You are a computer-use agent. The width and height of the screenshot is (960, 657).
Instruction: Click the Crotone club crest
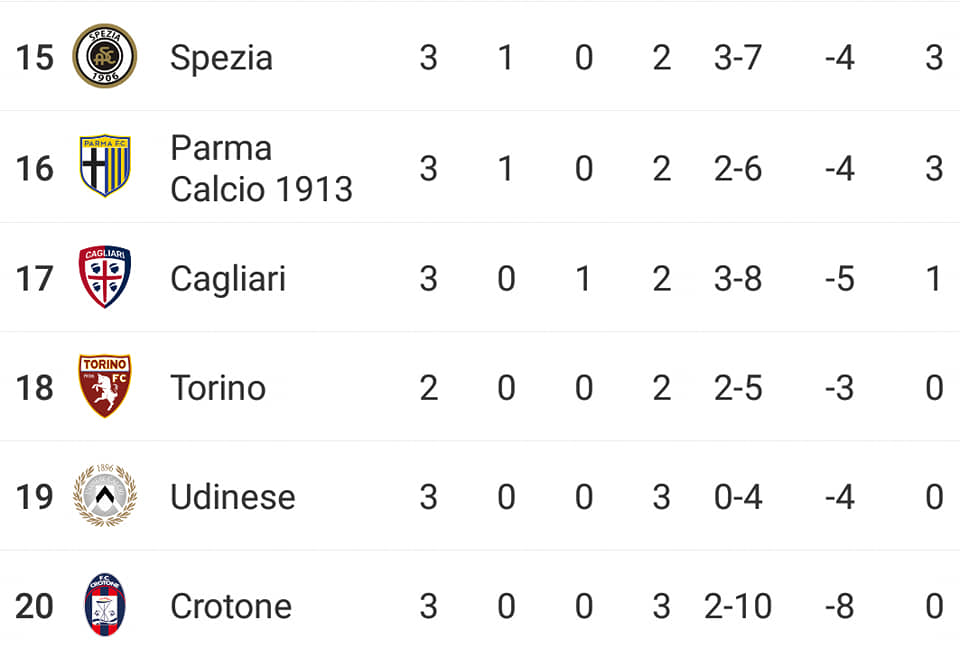(105, 604)
